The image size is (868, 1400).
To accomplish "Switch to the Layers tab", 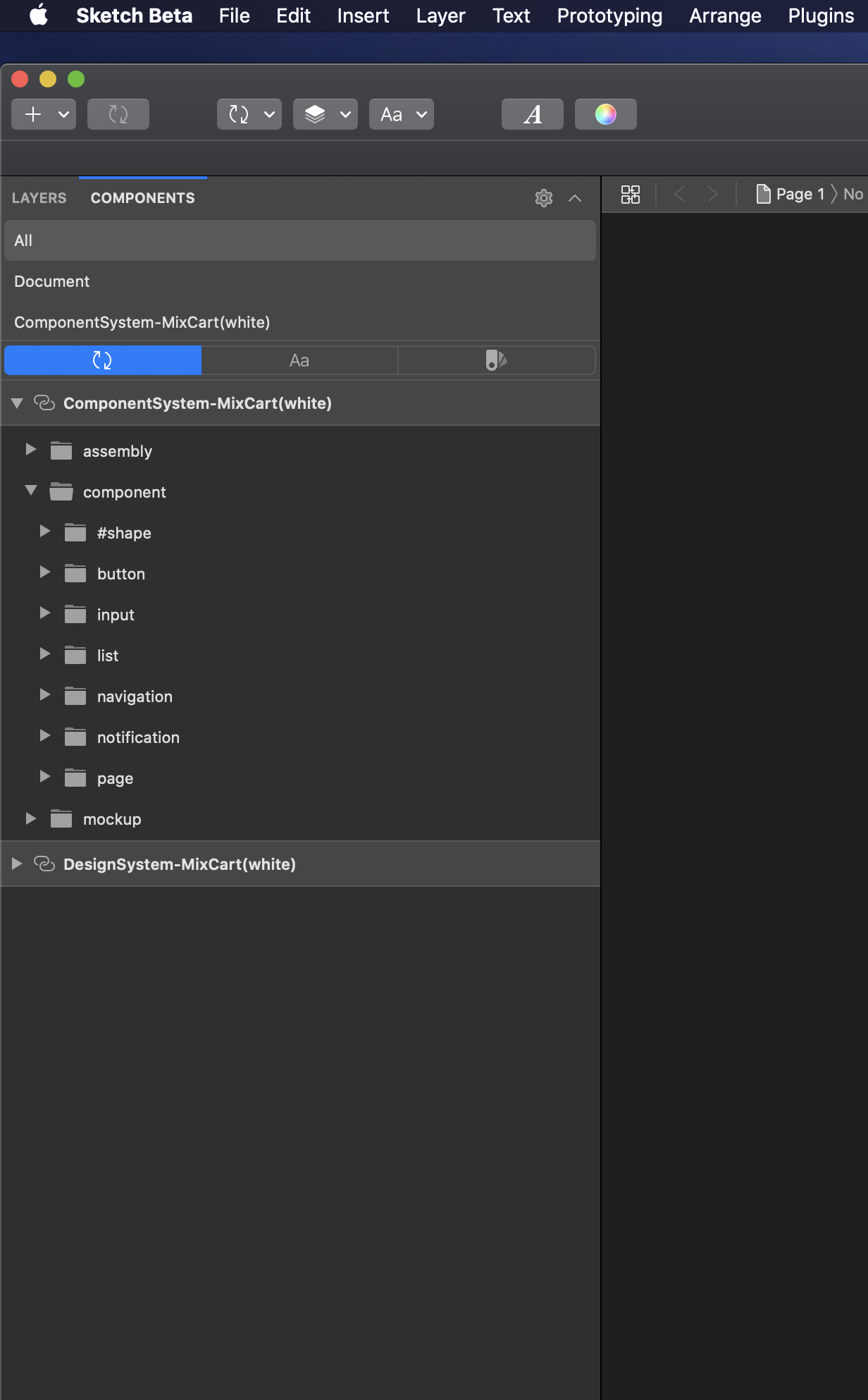I will point(39,198).
